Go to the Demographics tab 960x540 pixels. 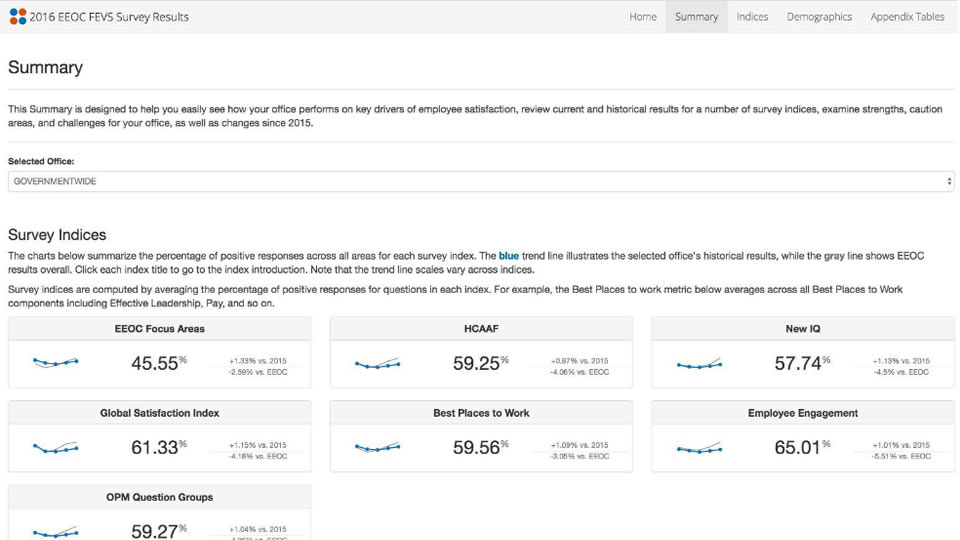pos(819,17)
